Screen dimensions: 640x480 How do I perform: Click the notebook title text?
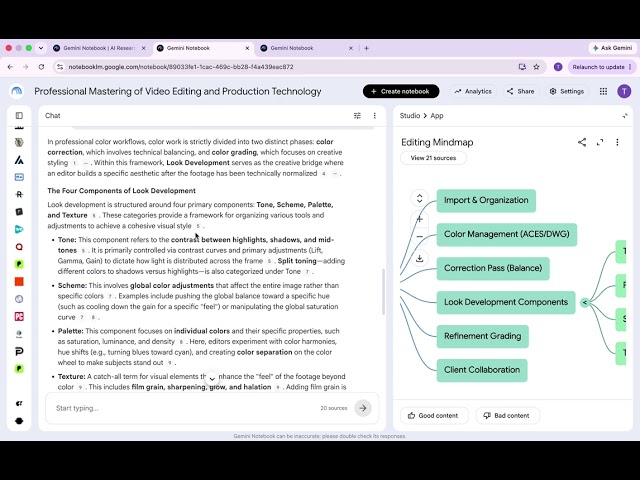pyautogui.click(x=178, y=91)
